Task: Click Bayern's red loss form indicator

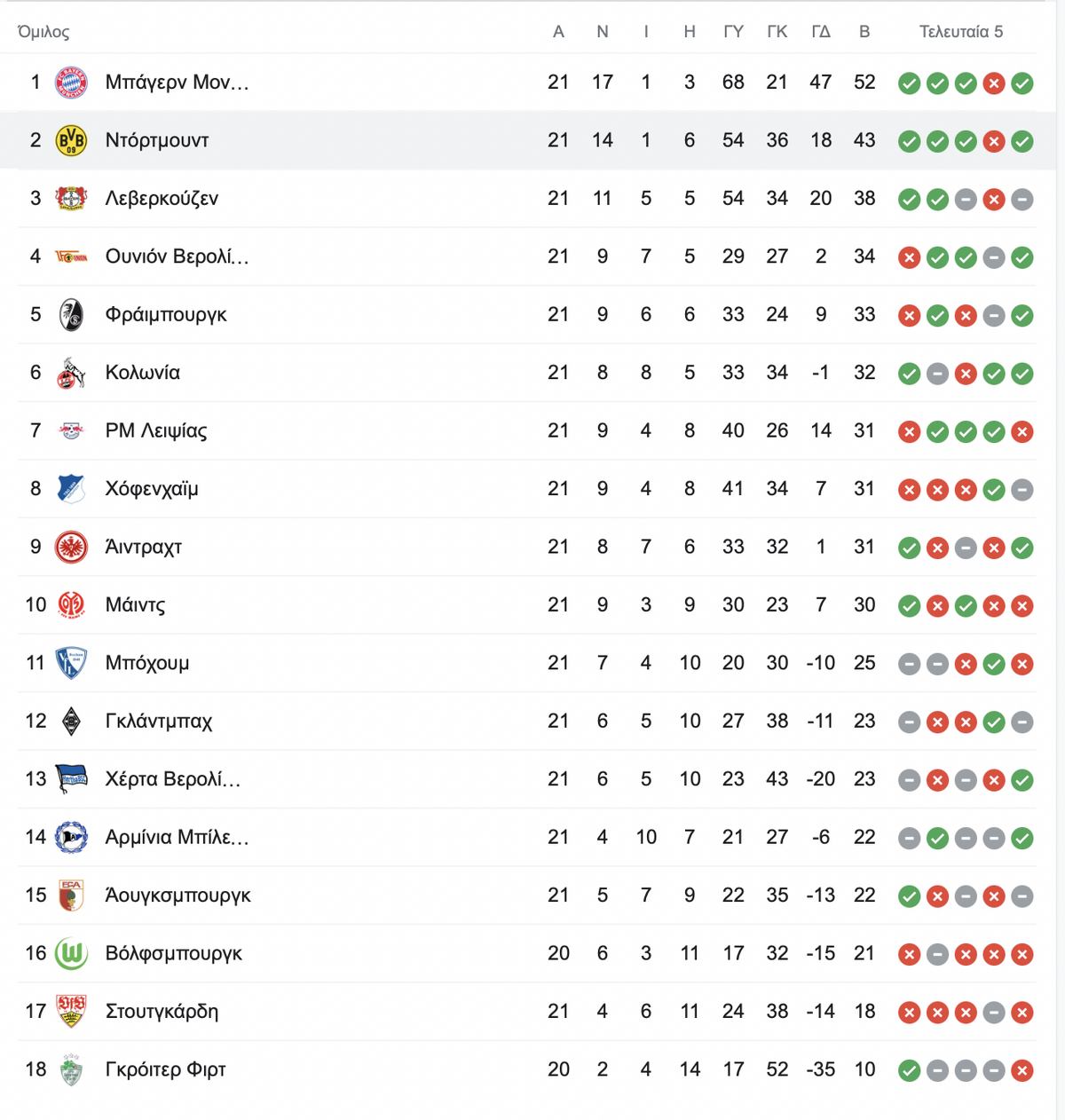Action: pos(994,83)
